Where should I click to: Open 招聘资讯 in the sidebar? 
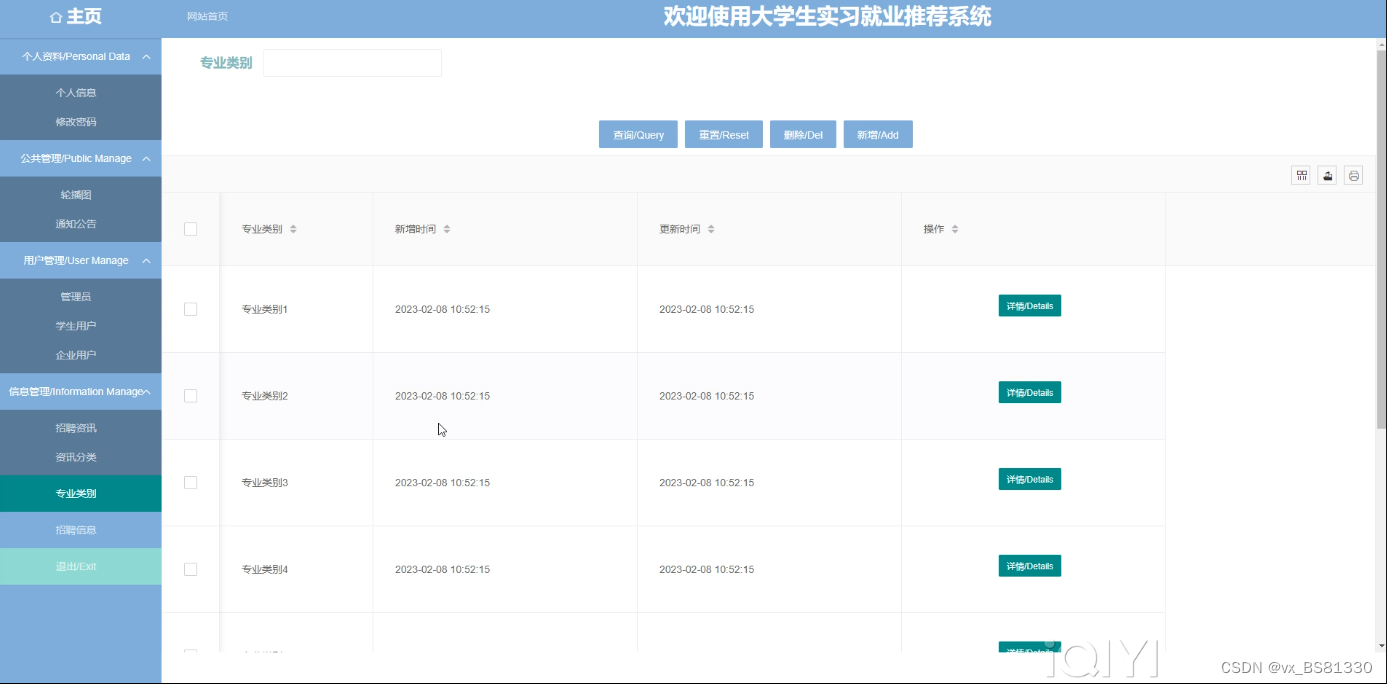click(x=76, y=428)
